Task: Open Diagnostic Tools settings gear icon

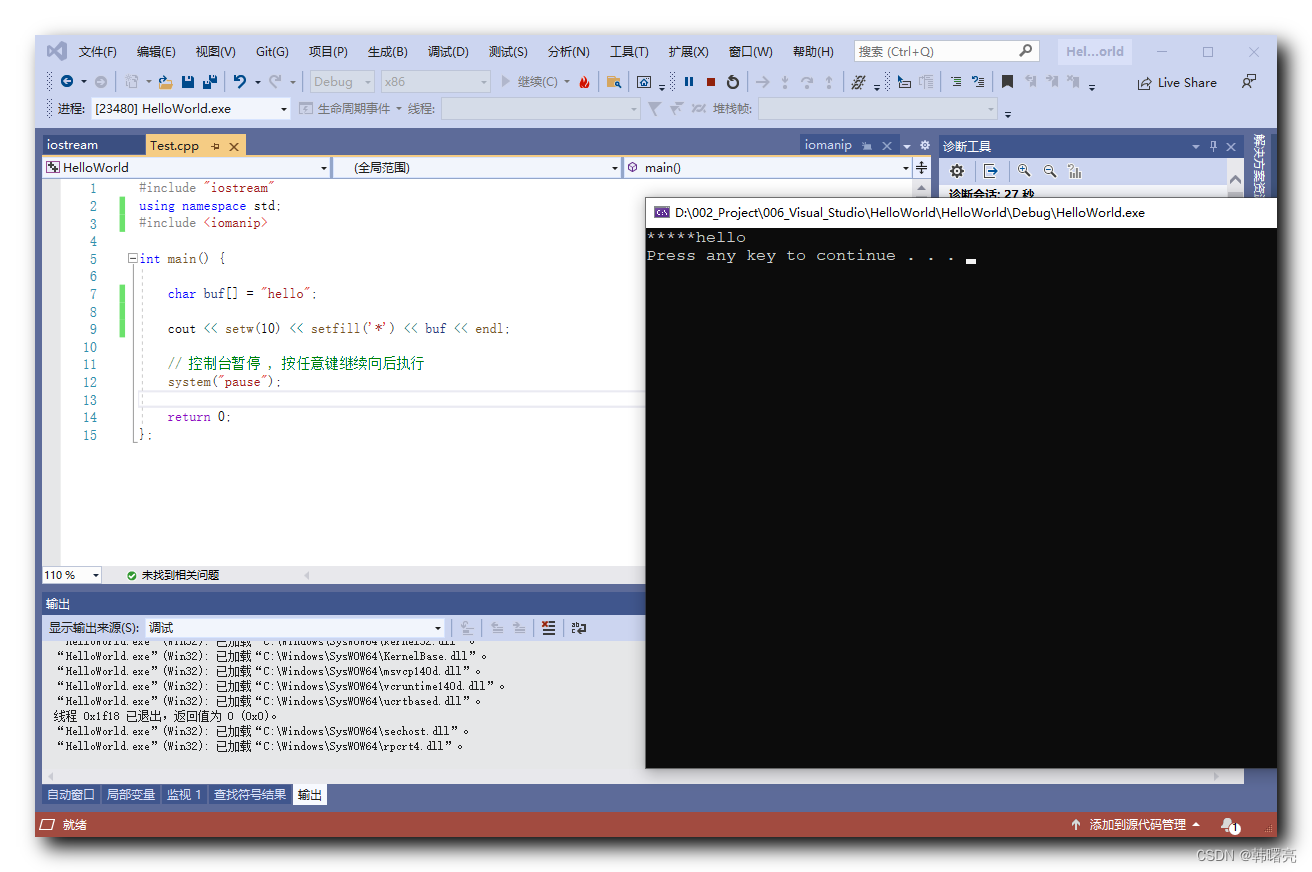Action: click(957, 171)
